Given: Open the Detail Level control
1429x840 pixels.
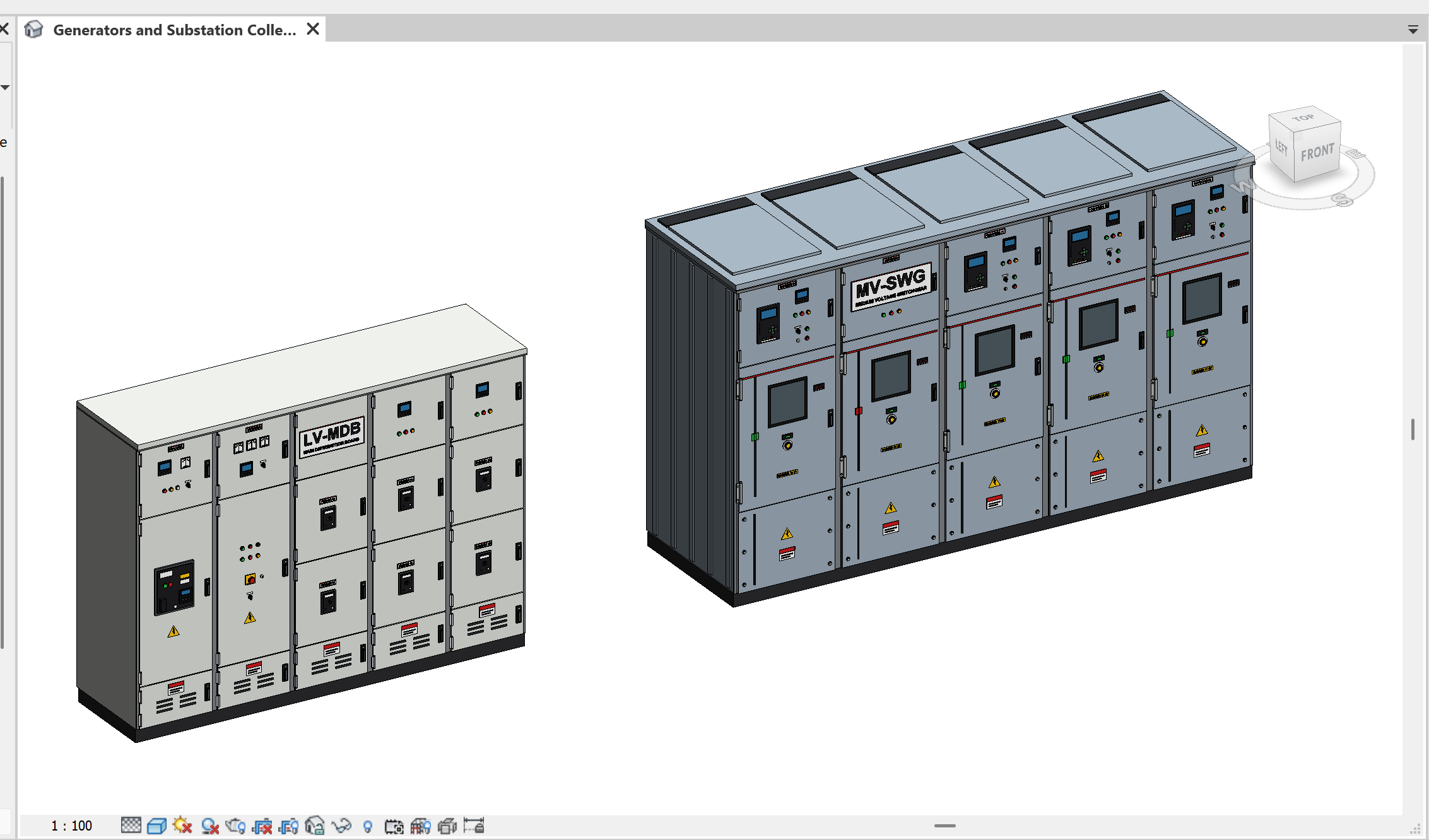Looking at the screenshot, I should pyautogui.click(x=131, y=825).
